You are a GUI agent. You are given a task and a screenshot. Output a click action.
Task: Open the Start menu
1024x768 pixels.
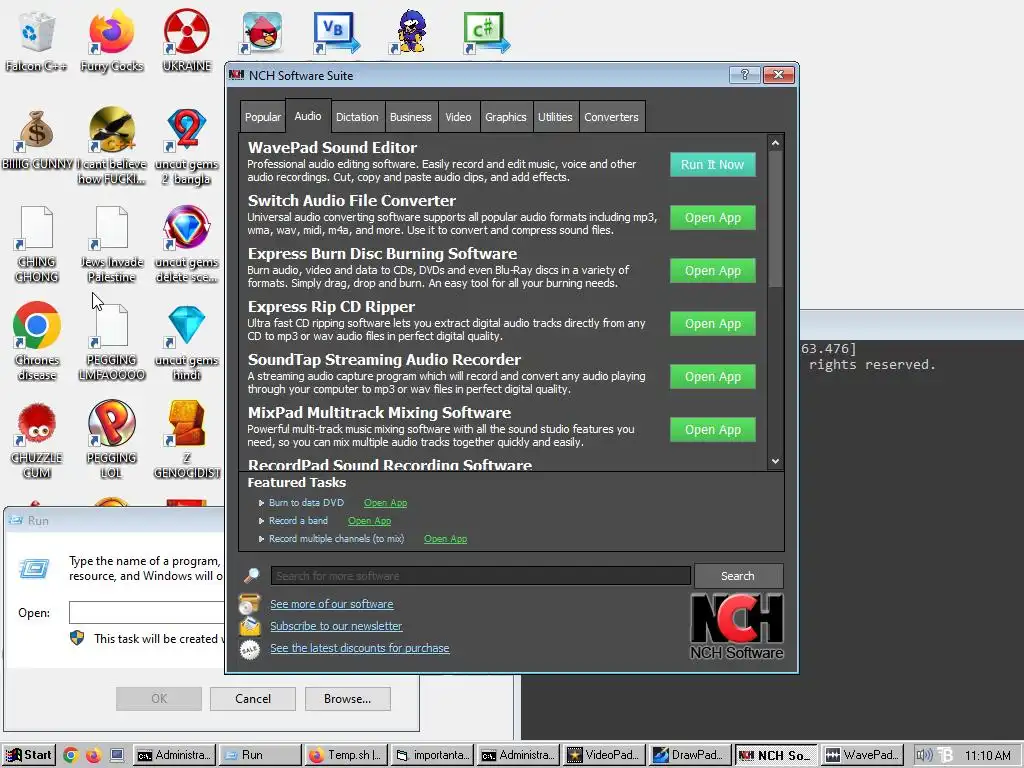pyautogui.click(x=29, y=755)
